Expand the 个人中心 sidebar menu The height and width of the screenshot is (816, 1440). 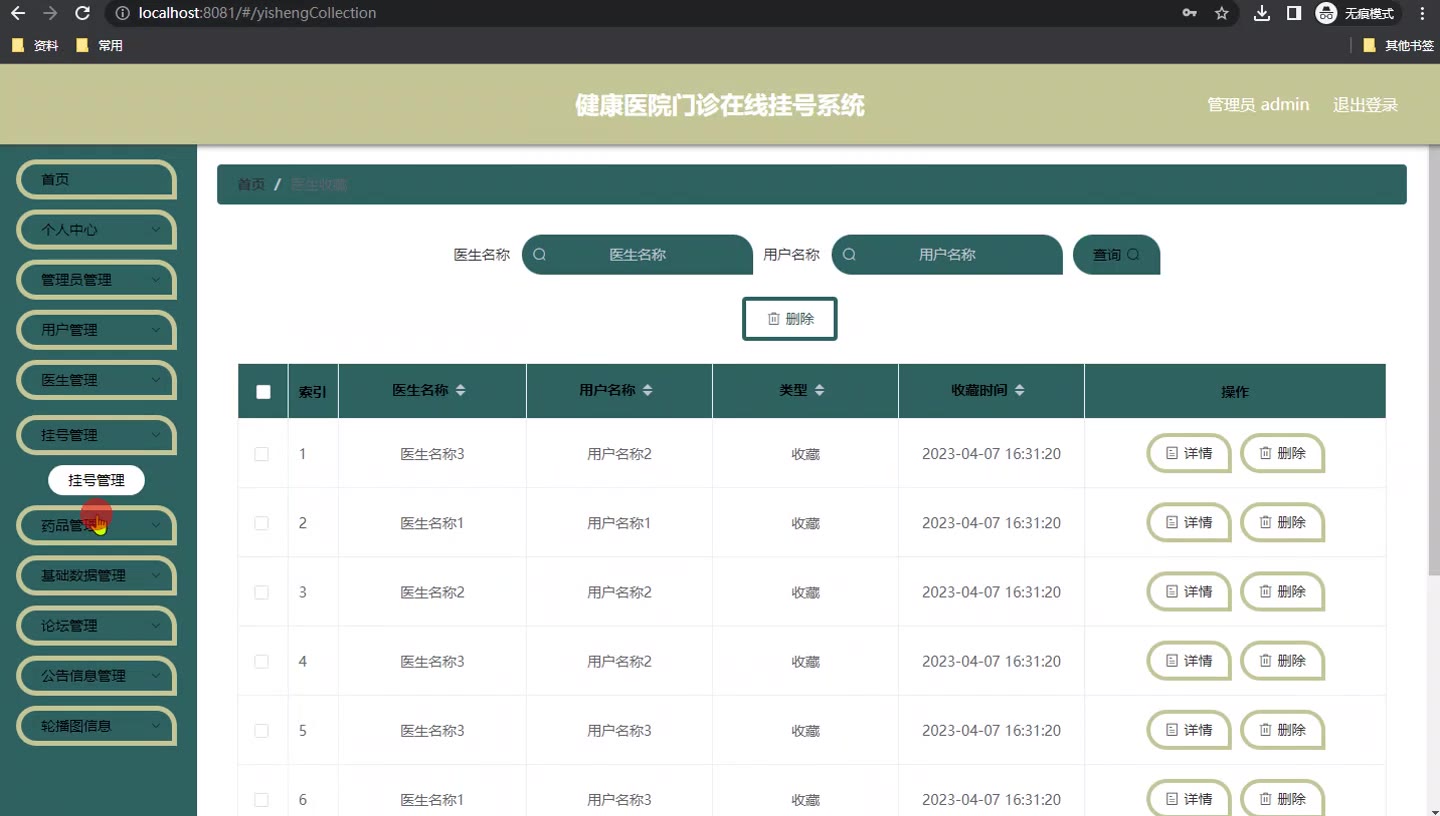97,230
